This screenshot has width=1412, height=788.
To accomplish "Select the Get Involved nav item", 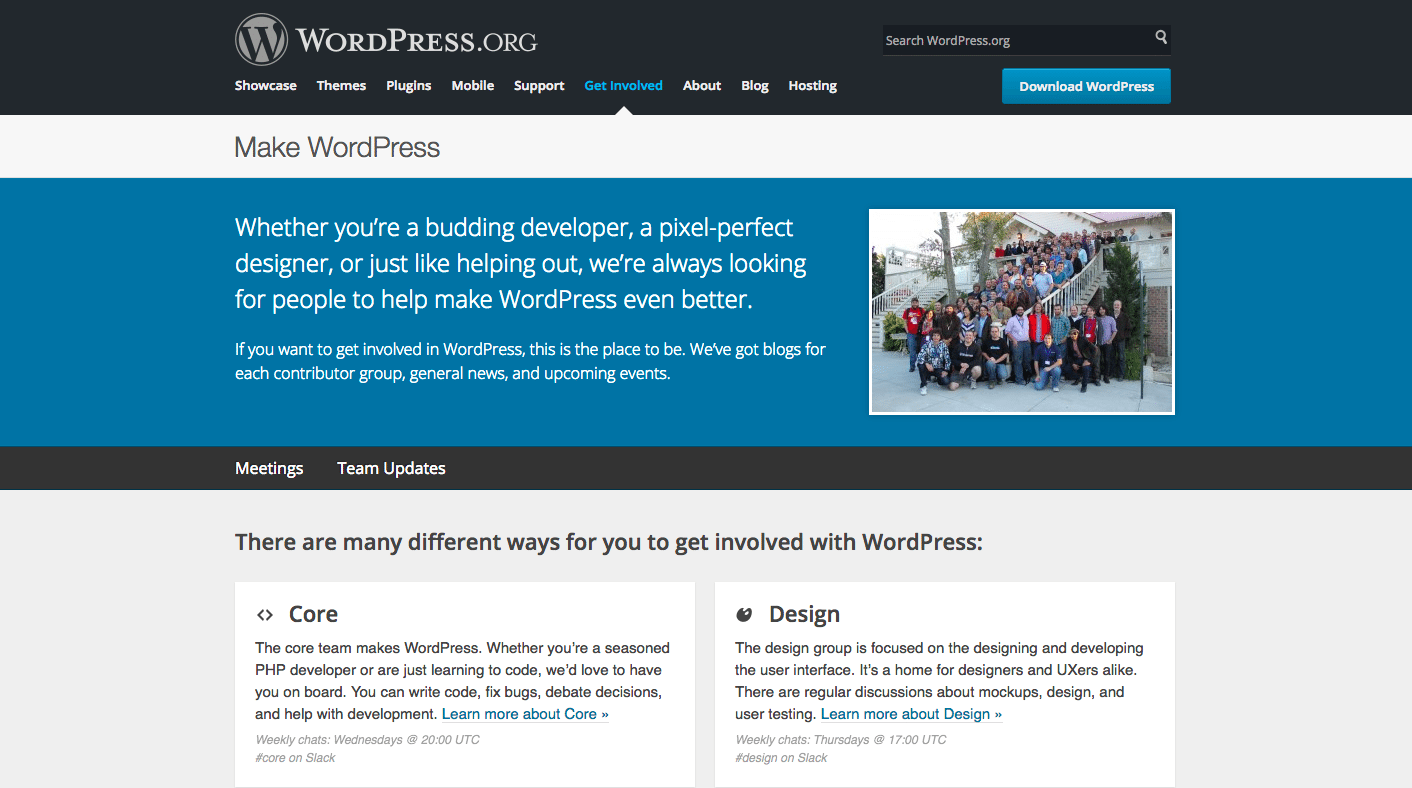I will point(623,85).
